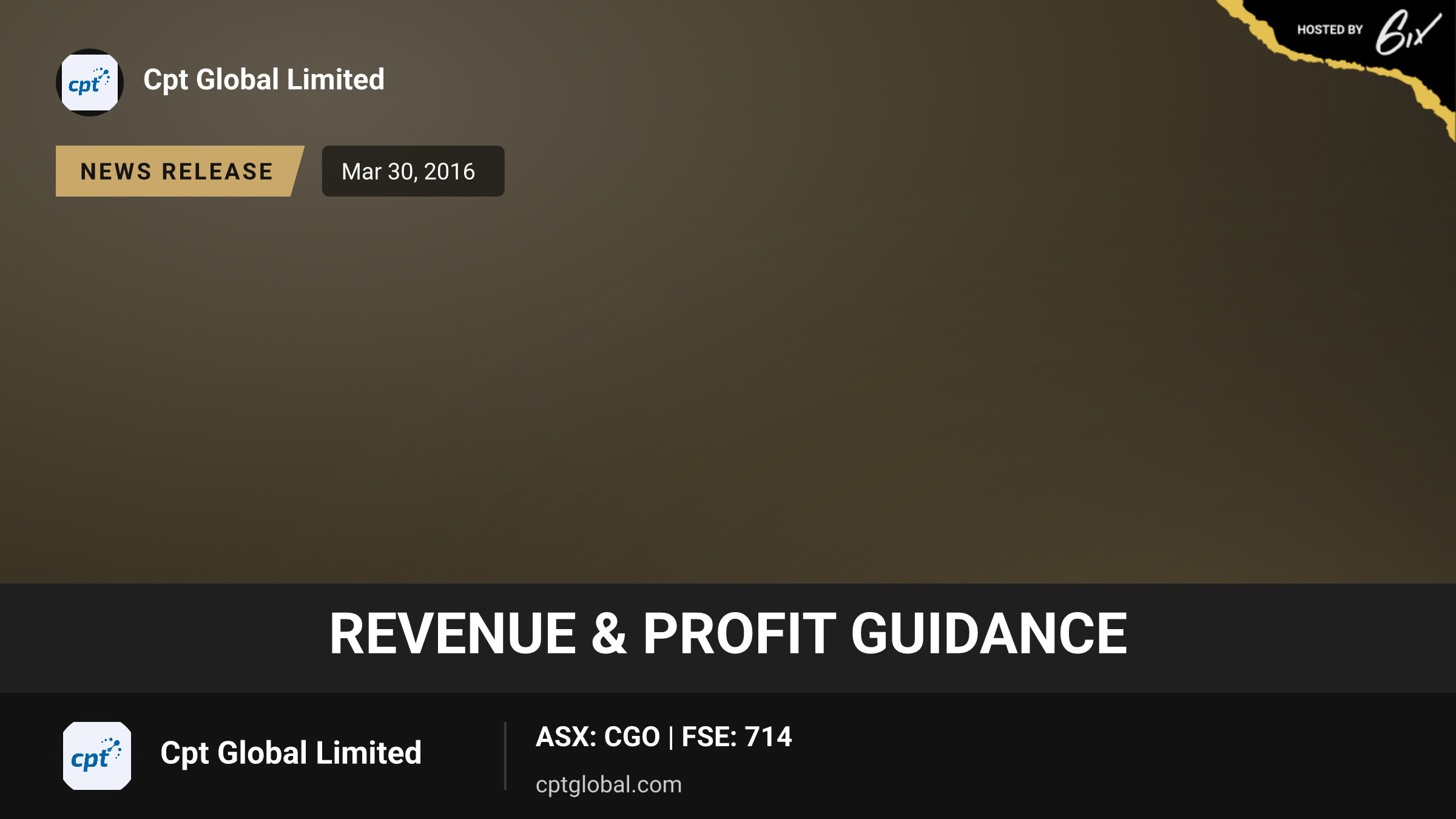Click the Mar 30, 2016 date badge
Screen dimensions: 1456x819
click(413, 171)
